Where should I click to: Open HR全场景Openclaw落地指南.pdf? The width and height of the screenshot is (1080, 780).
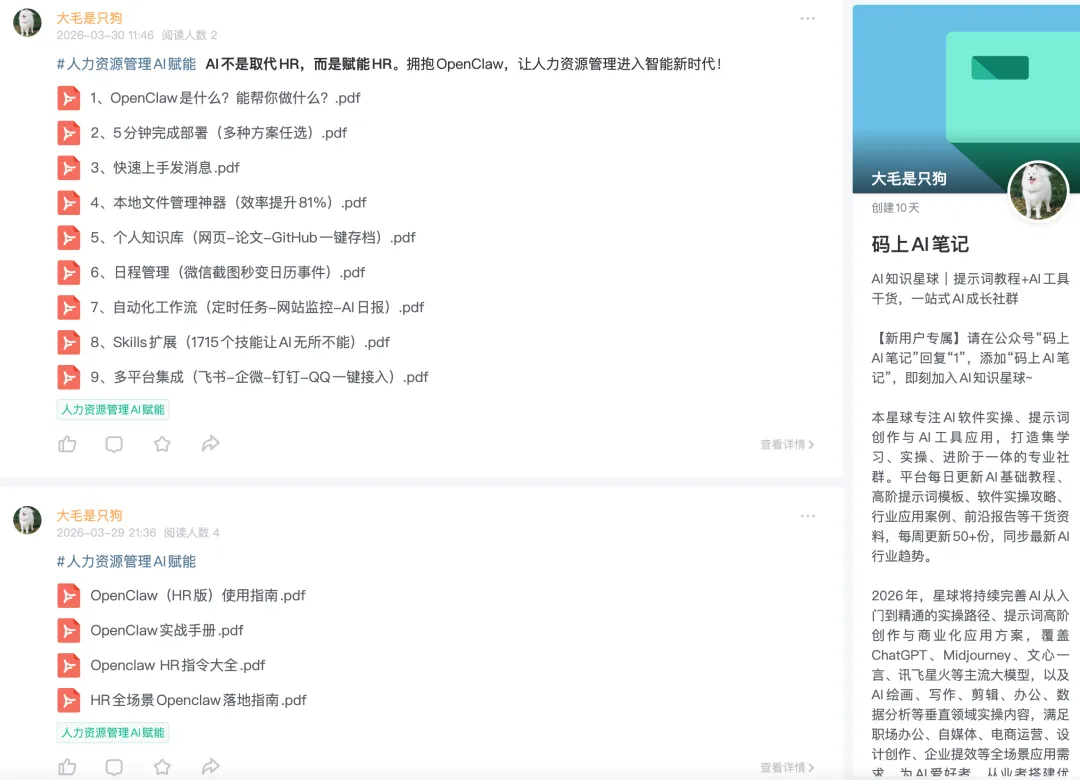pyautogui.click(x=198, y=700)
